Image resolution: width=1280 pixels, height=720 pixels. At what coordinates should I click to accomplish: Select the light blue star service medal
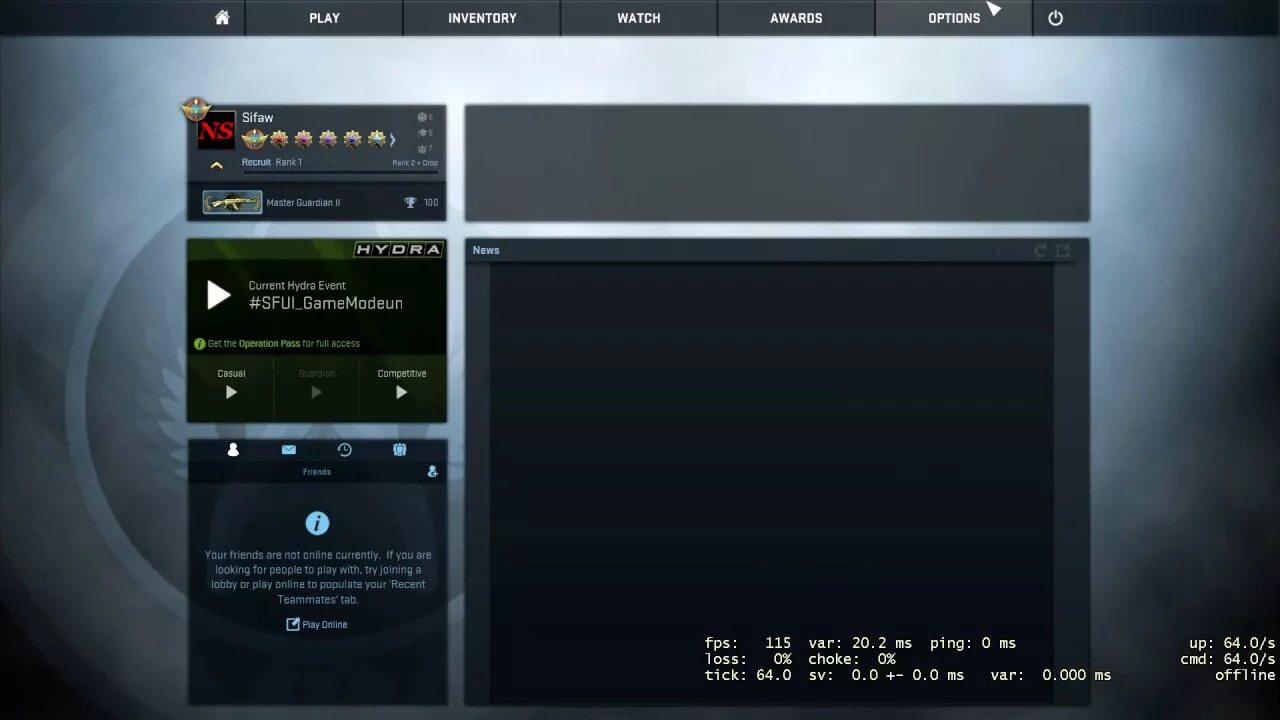pyautogui.click(x=376, y=139)
